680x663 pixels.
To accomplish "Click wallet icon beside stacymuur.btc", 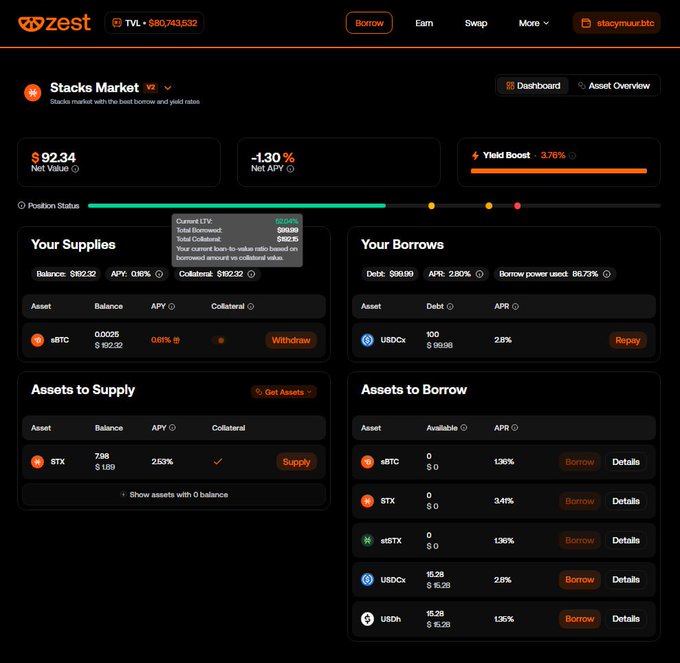I will click(586, 23).
